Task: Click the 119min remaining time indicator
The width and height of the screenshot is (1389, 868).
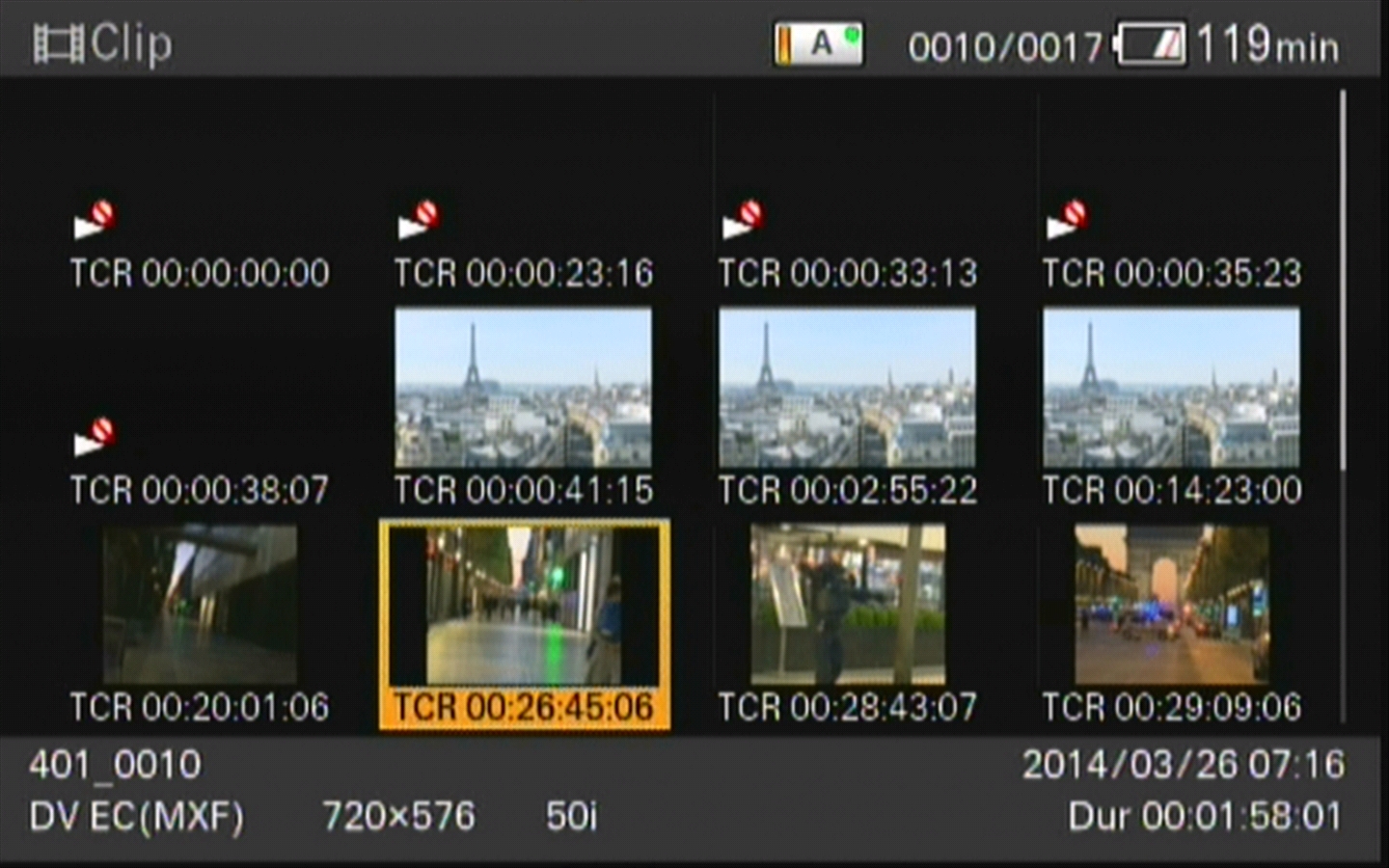Action: coord(1267,44)
